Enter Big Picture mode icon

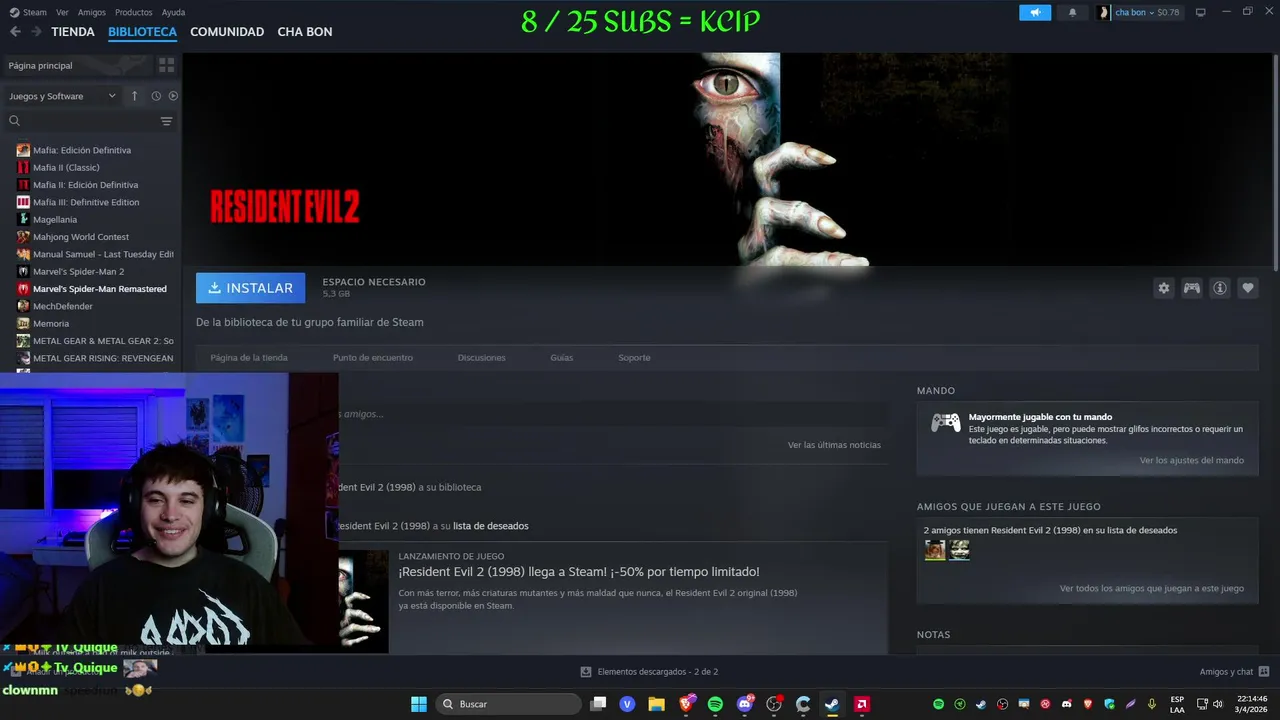pos(1201,12)
